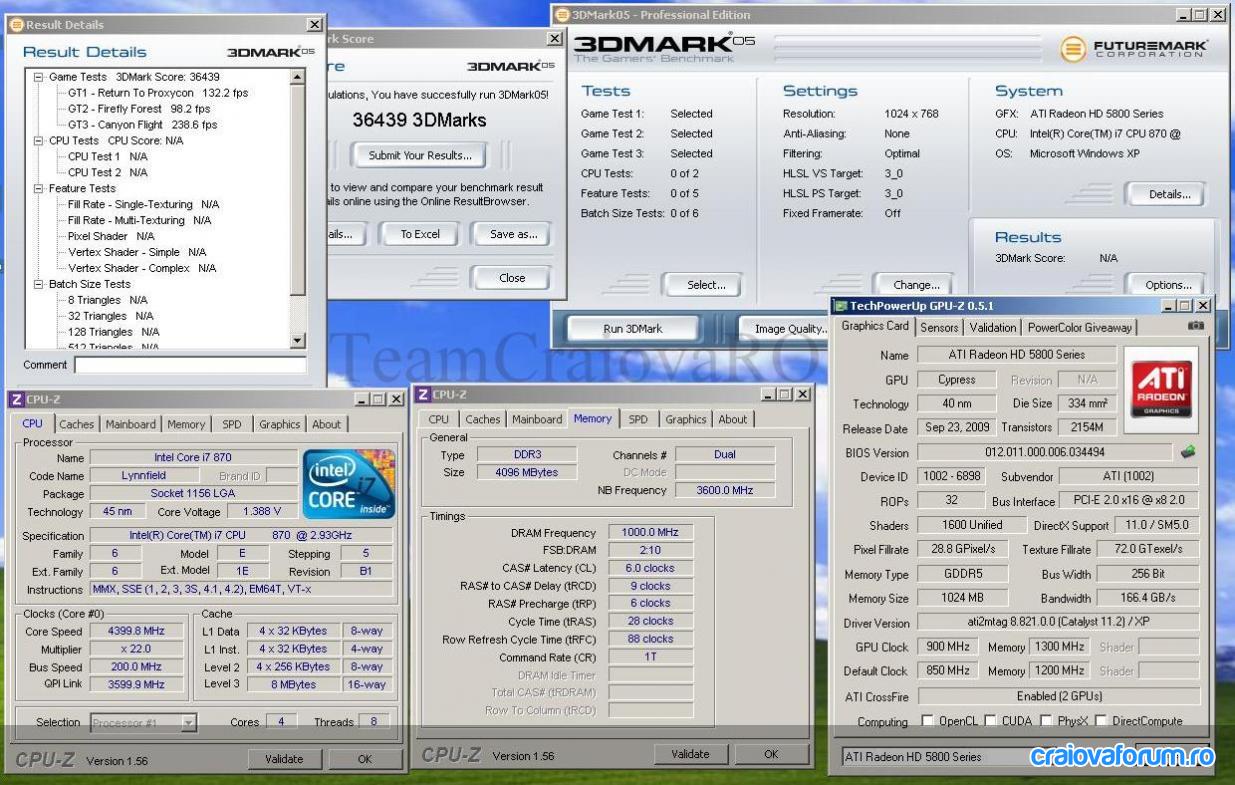Select the CPU Test 1 row
Screen dimensions: 1235x785
[x=108, y=157]
